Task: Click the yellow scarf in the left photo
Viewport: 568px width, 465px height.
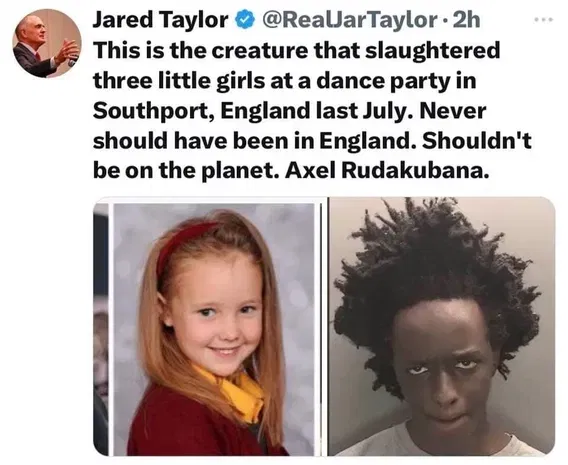Action: [234, 392]
